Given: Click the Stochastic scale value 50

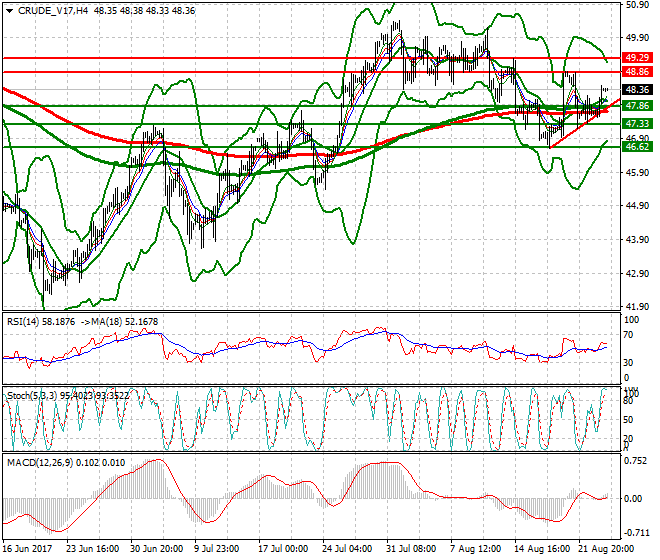Looking at the screenshot, I should pyautogui.click(x=628, y=420).
